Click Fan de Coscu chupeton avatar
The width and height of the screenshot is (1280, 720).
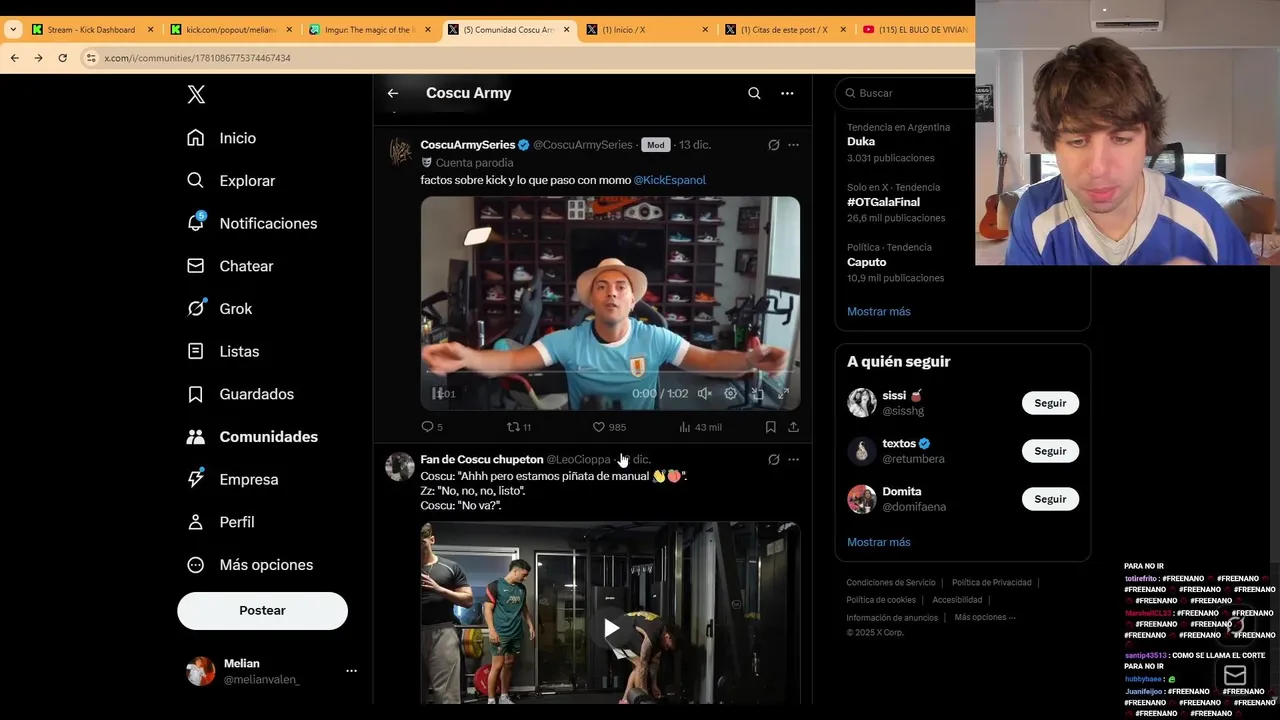tap(400, 467)
